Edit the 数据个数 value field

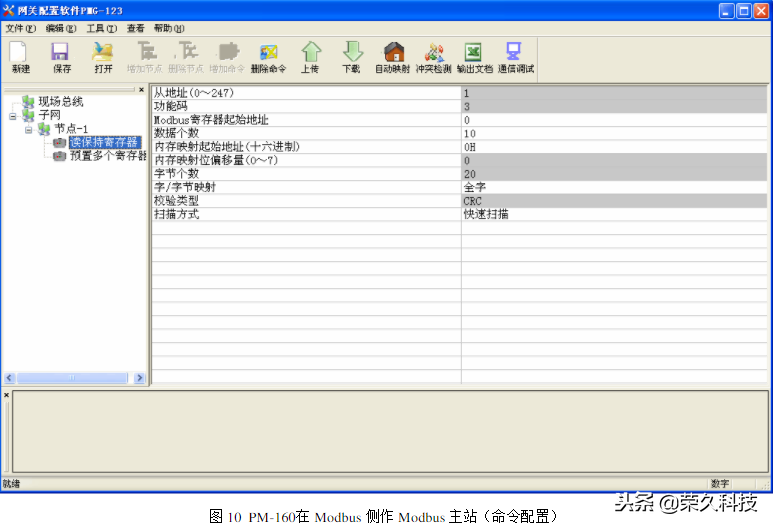click(x=612, y=133)
